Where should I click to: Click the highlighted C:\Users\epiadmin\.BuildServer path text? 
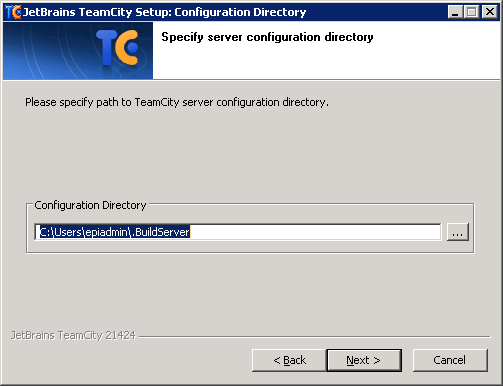[x=115, y=232]
